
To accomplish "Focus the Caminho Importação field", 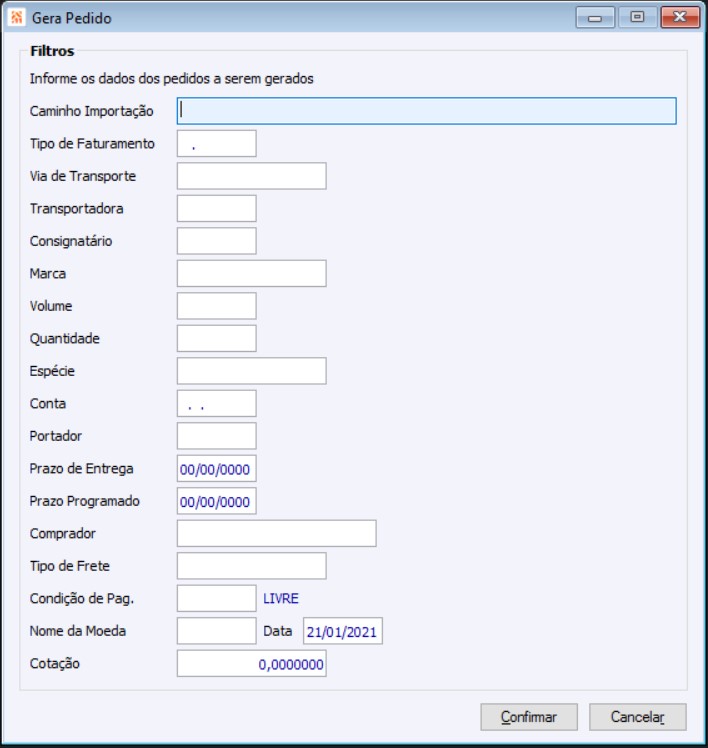I will click(x=426, y=110).
